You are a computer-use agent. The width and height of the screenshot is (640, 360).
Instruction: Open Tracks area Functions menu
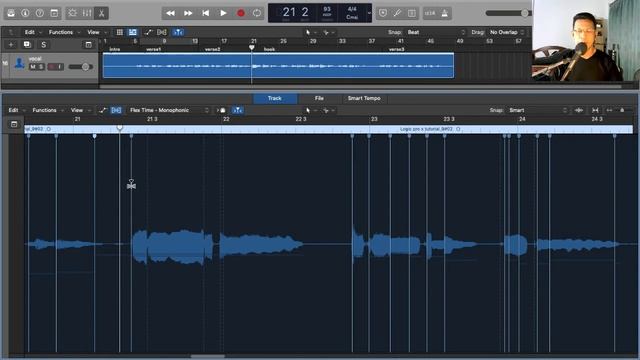pyautogui.click(x=61, y=32)
